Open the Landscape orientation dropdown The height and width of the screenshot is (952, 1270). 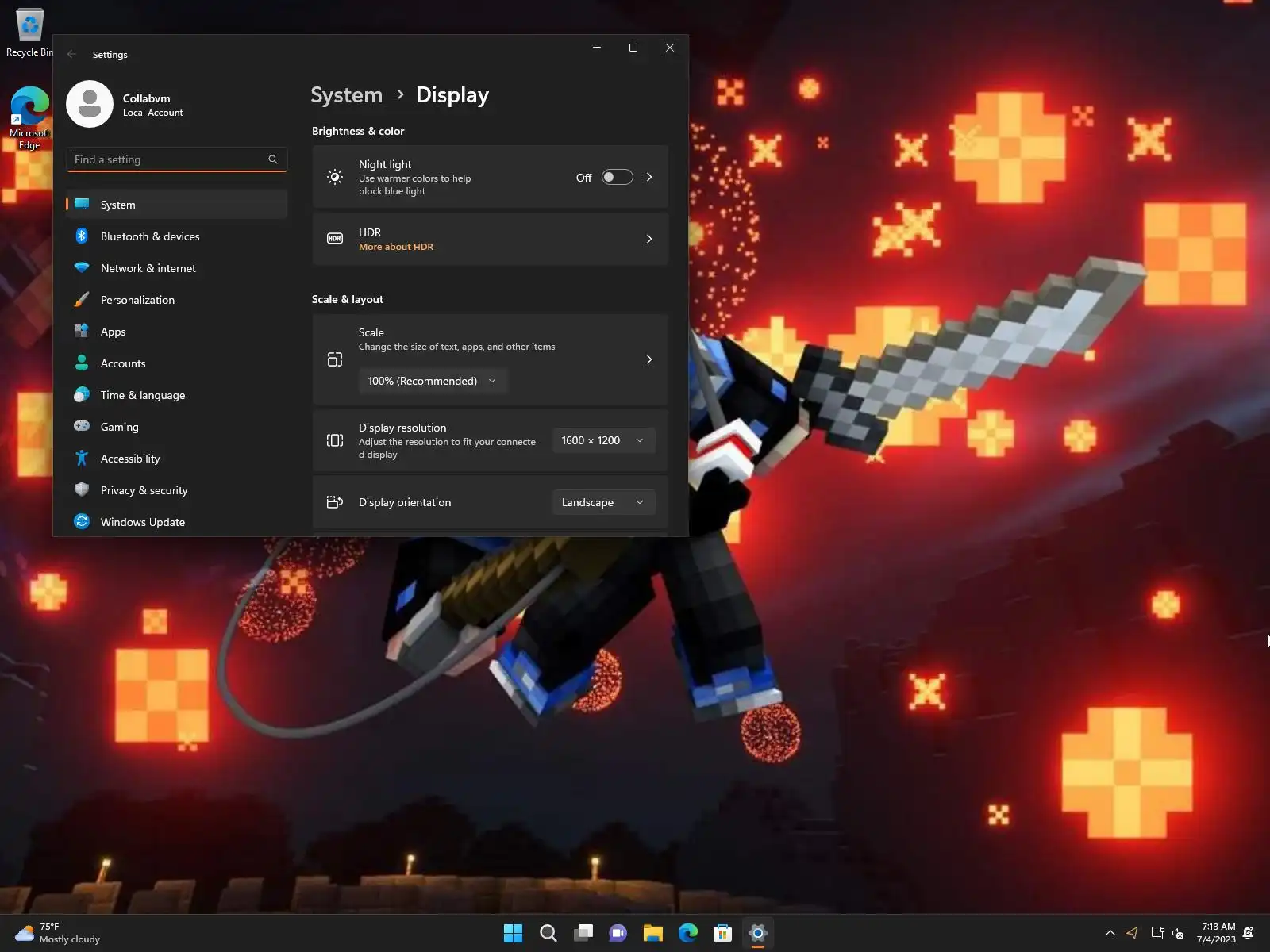pos(603,502)
